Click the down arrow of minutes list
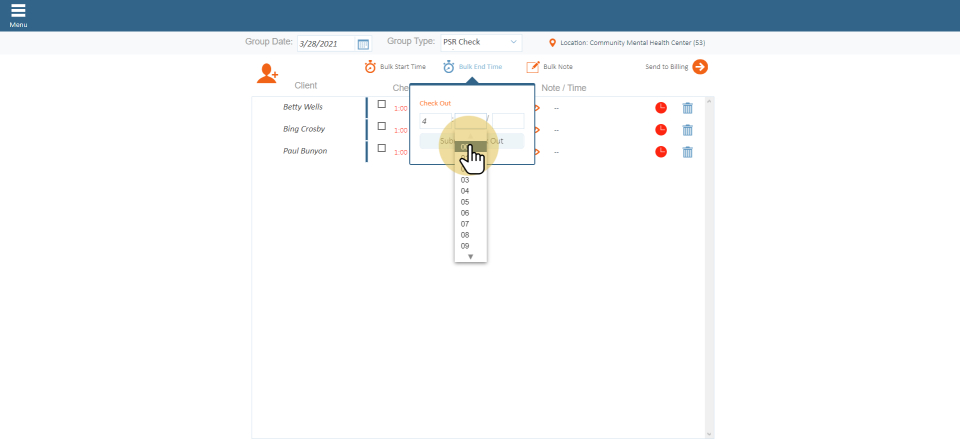The width and height of the screenshot is (960, 442). [470, 256]
